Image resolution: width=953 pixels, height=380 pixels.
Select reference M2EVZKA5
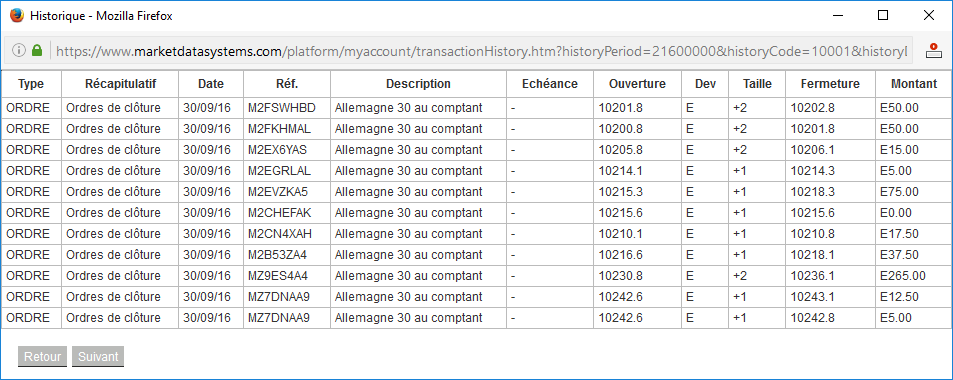[x=278, y=192]
